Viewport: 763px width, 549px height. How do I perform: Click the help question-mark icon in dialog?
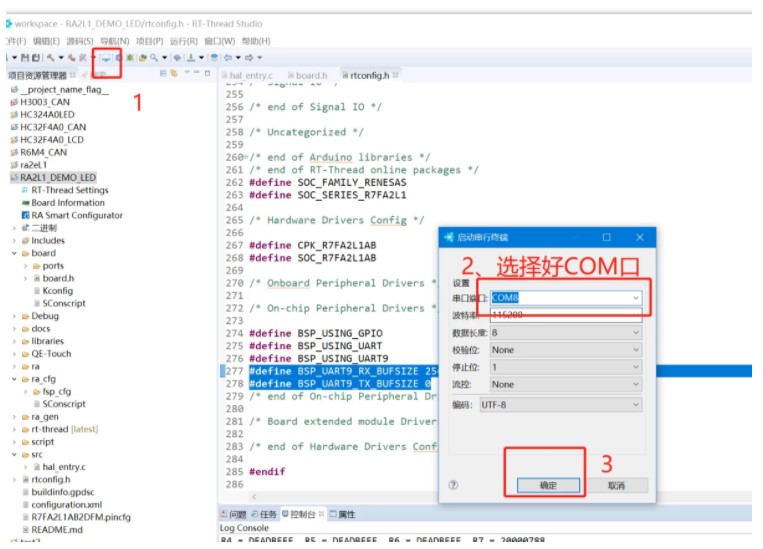coord(453,485)
